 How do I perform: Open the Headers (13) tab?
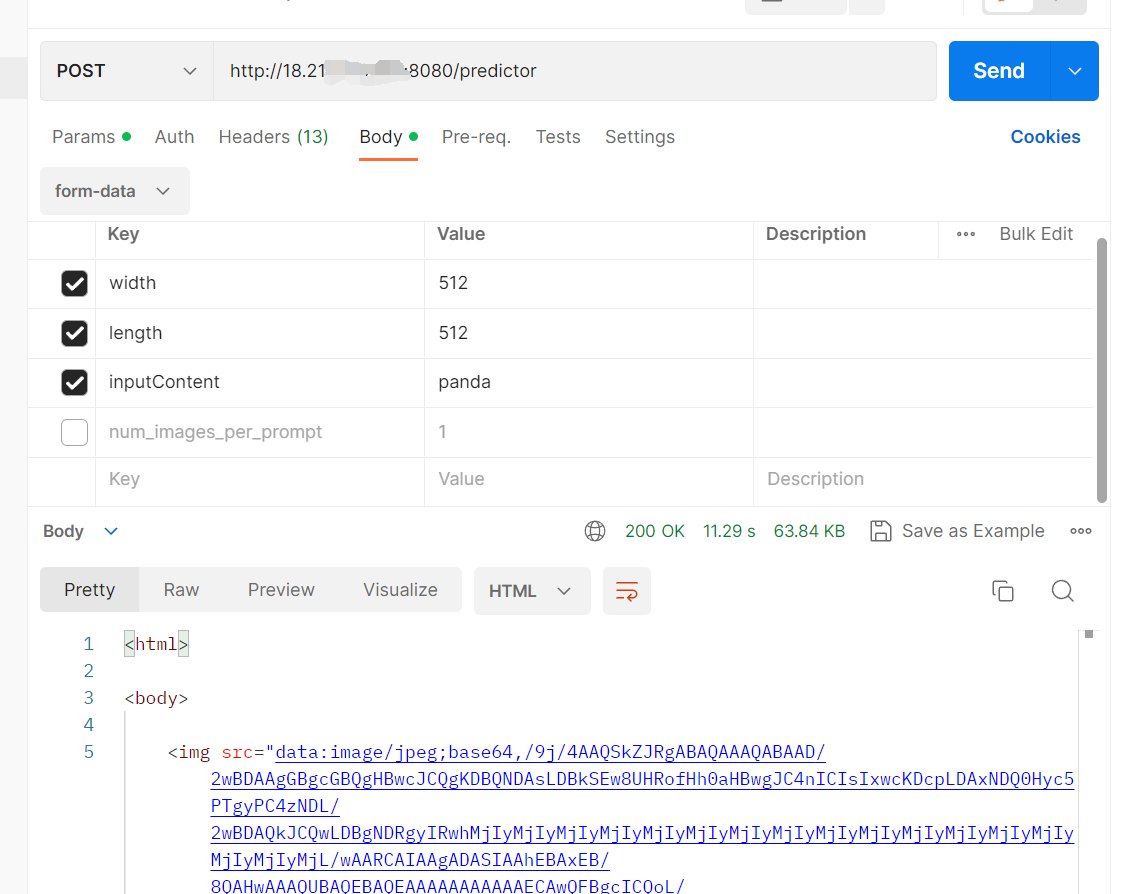pyautogui.click(x=273, y=137)
